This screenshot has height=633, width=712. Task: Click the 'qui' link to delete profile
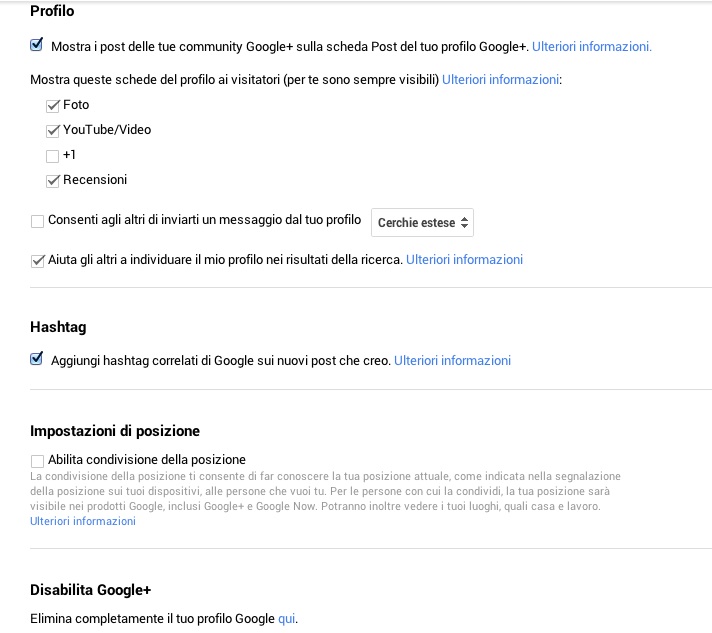tap(286, 619)
